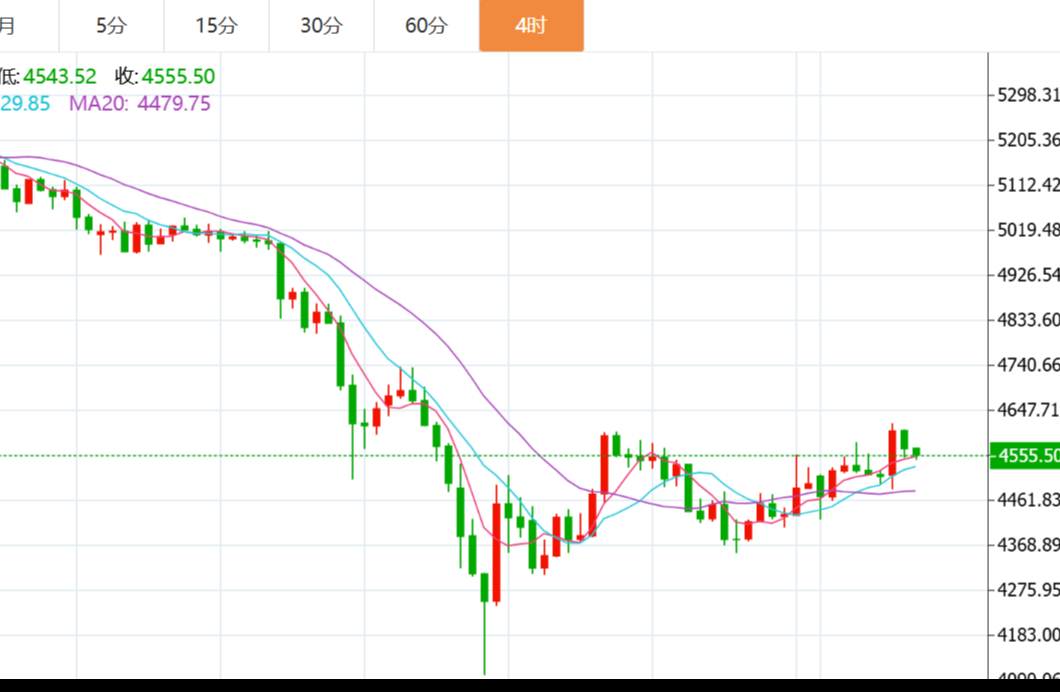
Task: Click the 4368.89 price axis label
Action: [1028, 545]
